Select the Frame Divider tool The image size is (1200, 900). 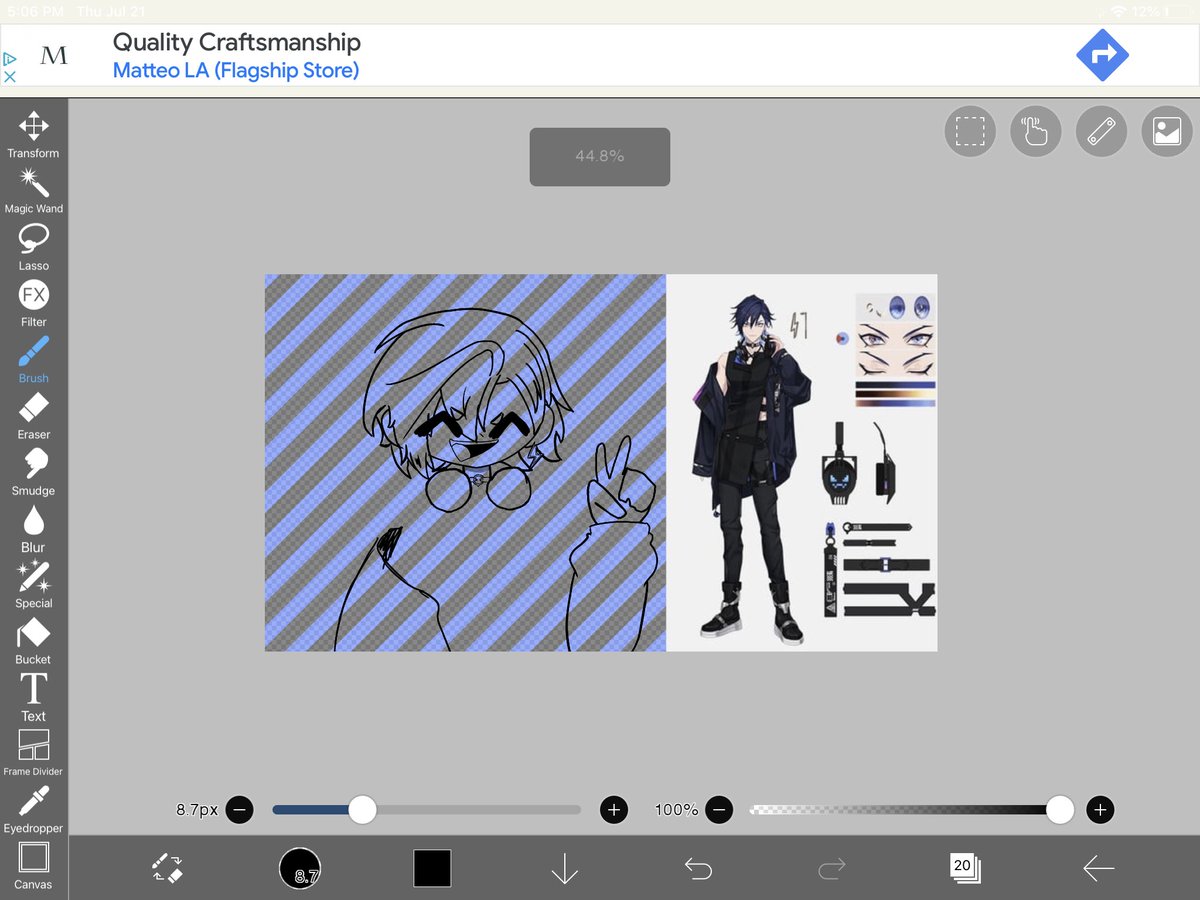tap(33, 753)
